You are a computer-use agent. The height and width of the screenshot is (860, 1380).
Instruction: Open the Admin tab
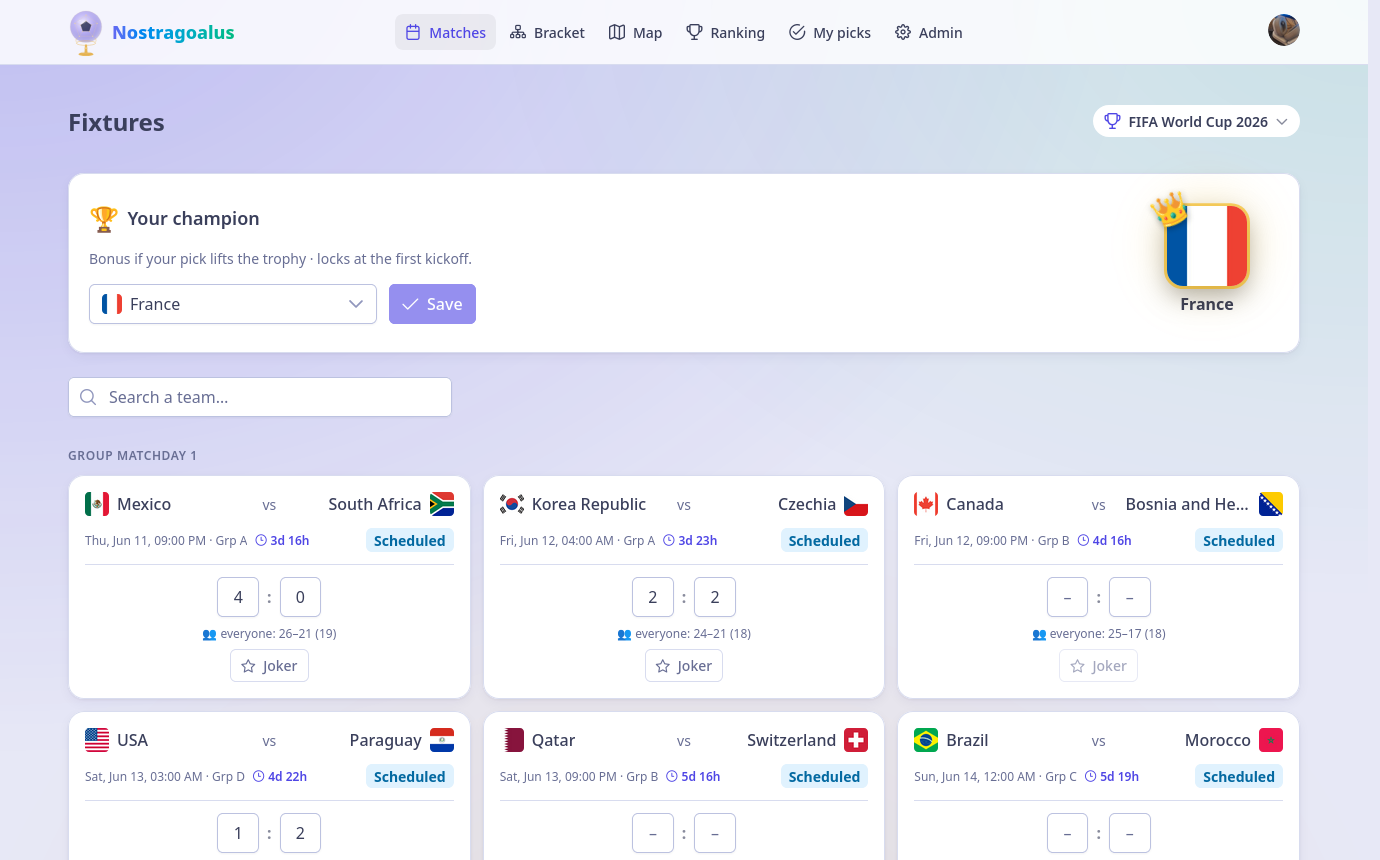tap(928, 32)
